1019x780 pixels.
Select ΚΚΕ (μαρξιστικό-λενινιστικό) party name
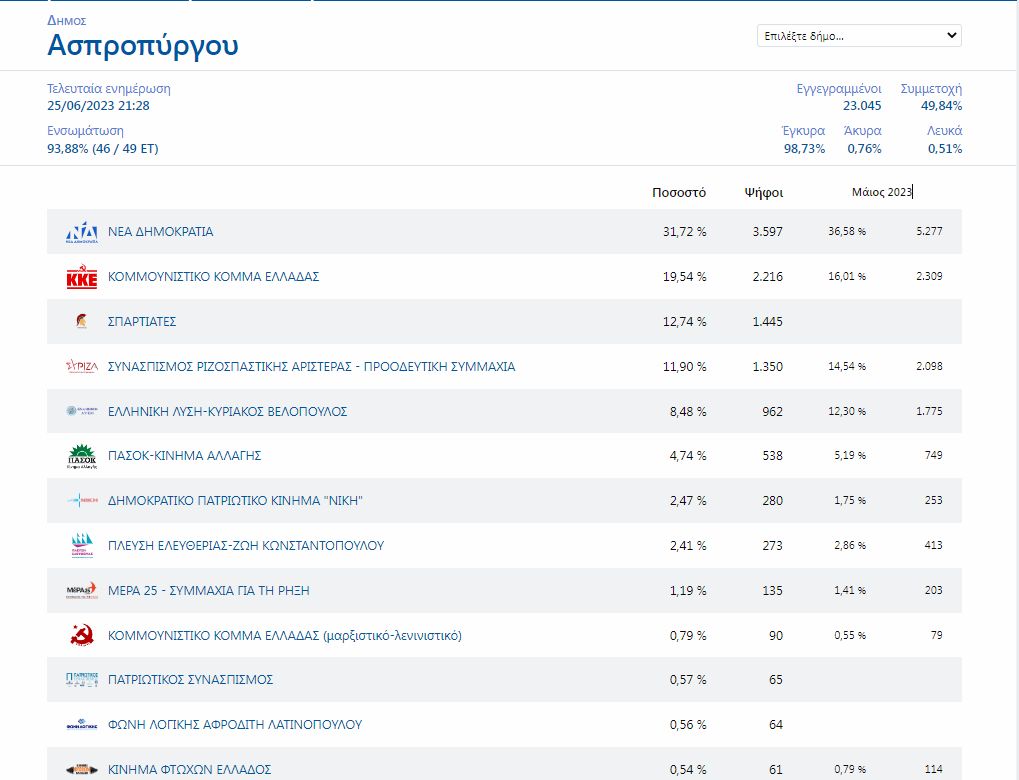285,635
